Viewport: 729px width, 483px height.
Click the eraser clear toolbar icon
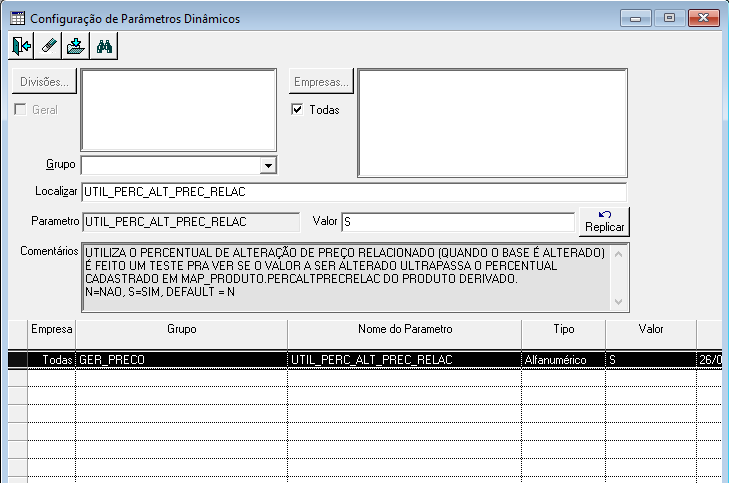pos(48,46)
